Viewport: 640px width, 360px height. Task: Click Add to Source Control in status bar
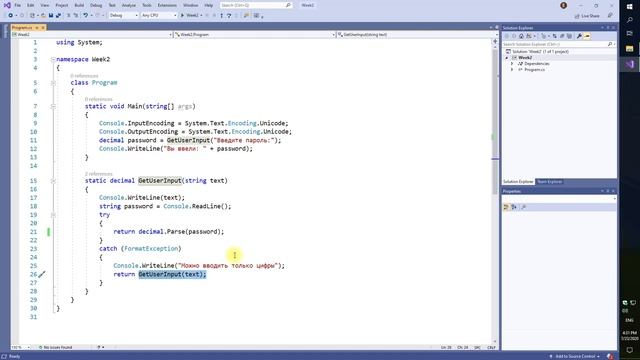(575, 356)
